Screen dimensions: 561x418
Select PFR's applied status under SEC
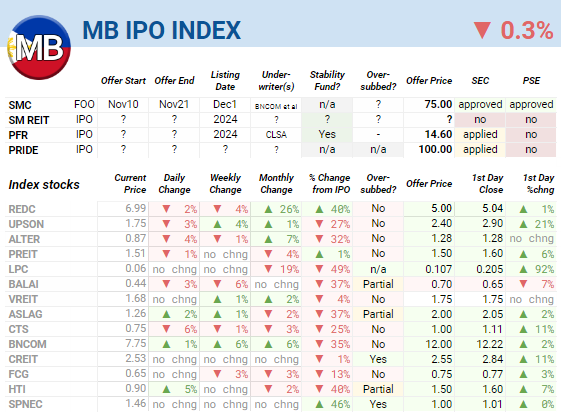pyautogui.click(x=480, y=134)
